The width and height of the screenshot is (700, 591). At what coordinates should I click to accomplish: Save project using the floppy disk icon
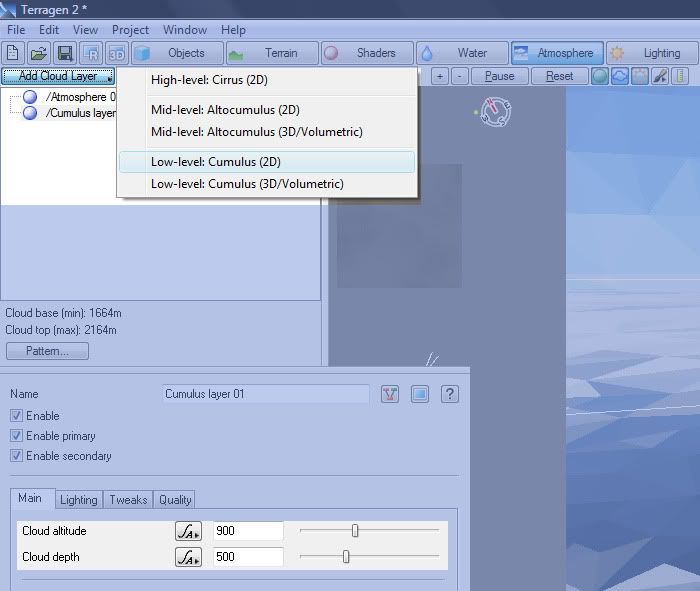click(65, 53)
